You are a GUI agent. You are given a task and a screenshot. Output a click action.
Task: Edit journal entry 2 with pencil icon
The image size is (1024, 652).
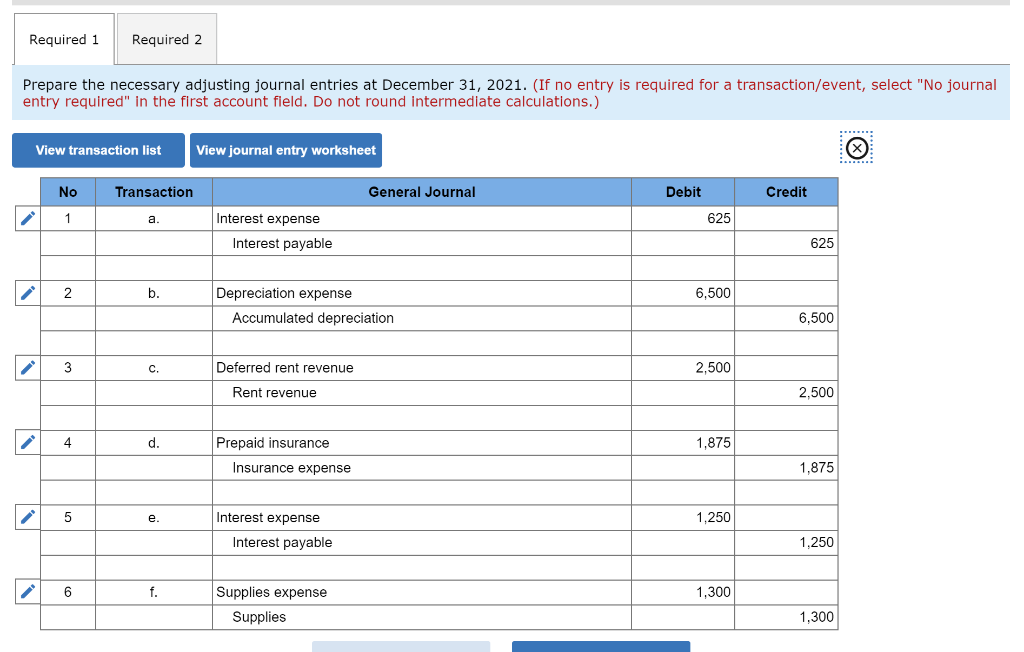27,293
